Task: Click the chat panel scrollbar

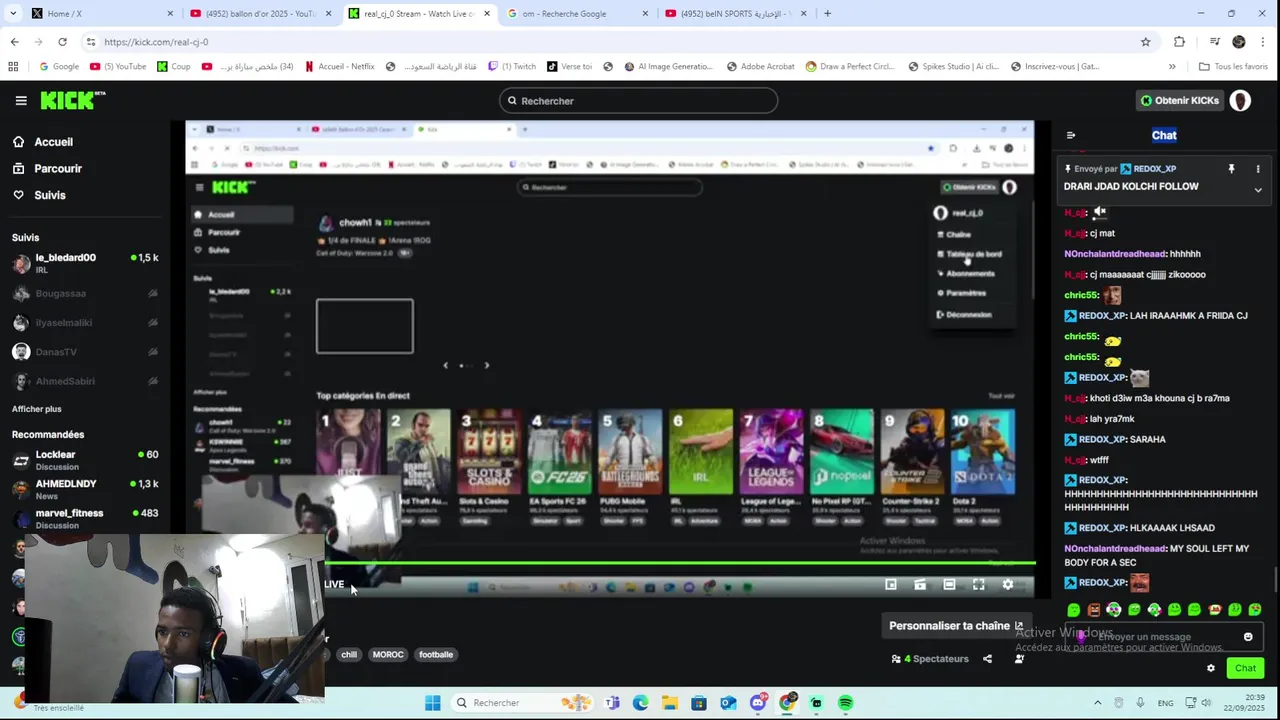Action: (1274, 580)
